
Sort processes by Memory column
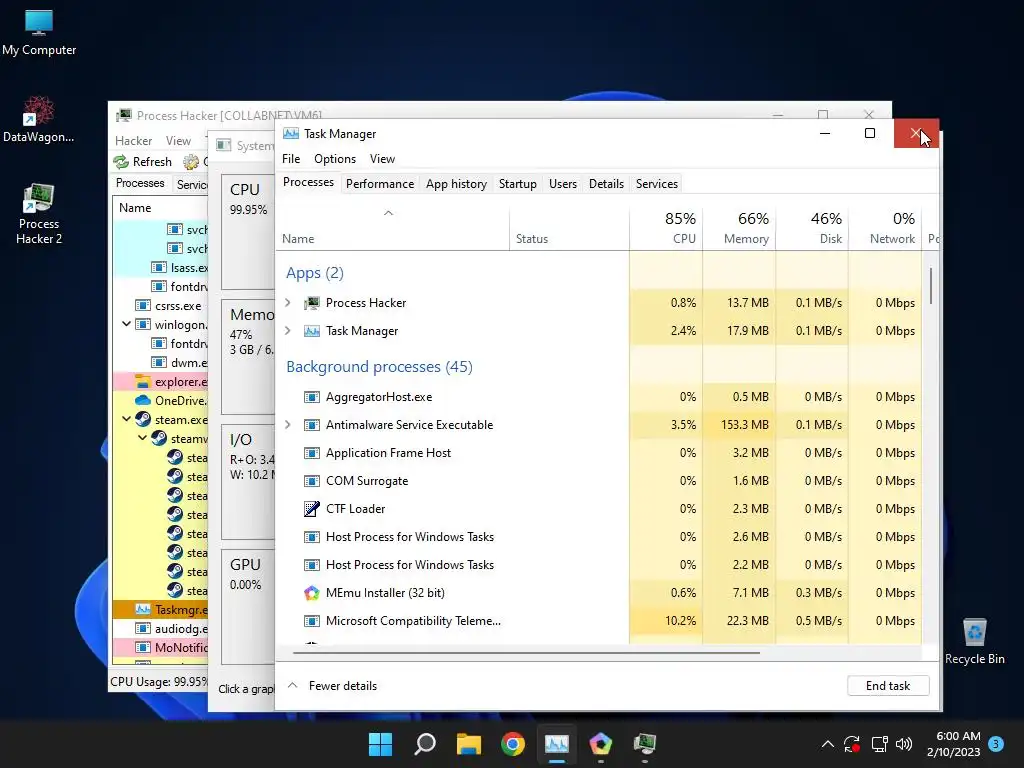[739, 228]
